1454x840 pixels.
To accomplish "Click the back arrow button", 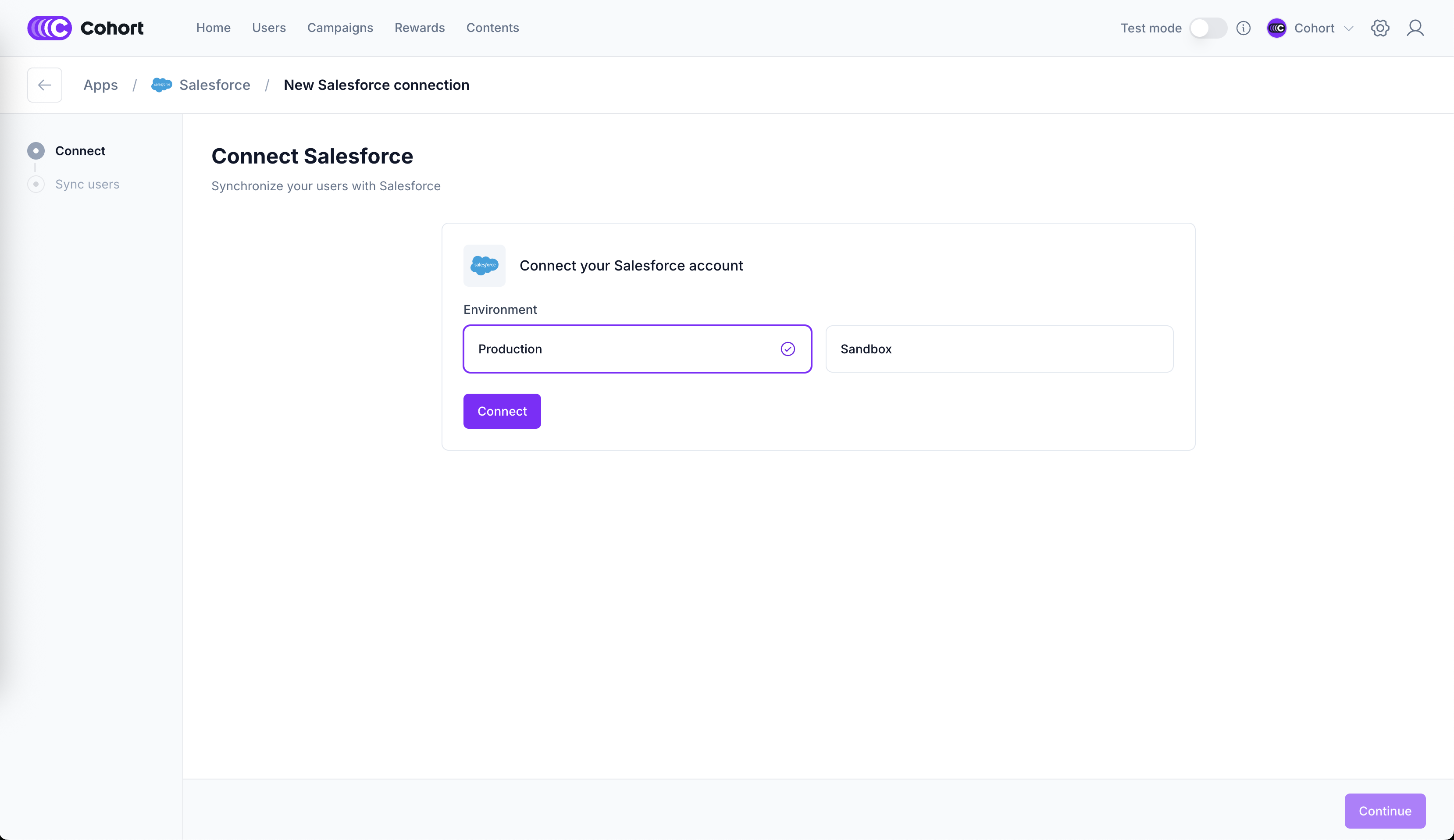I will (44, 85).
